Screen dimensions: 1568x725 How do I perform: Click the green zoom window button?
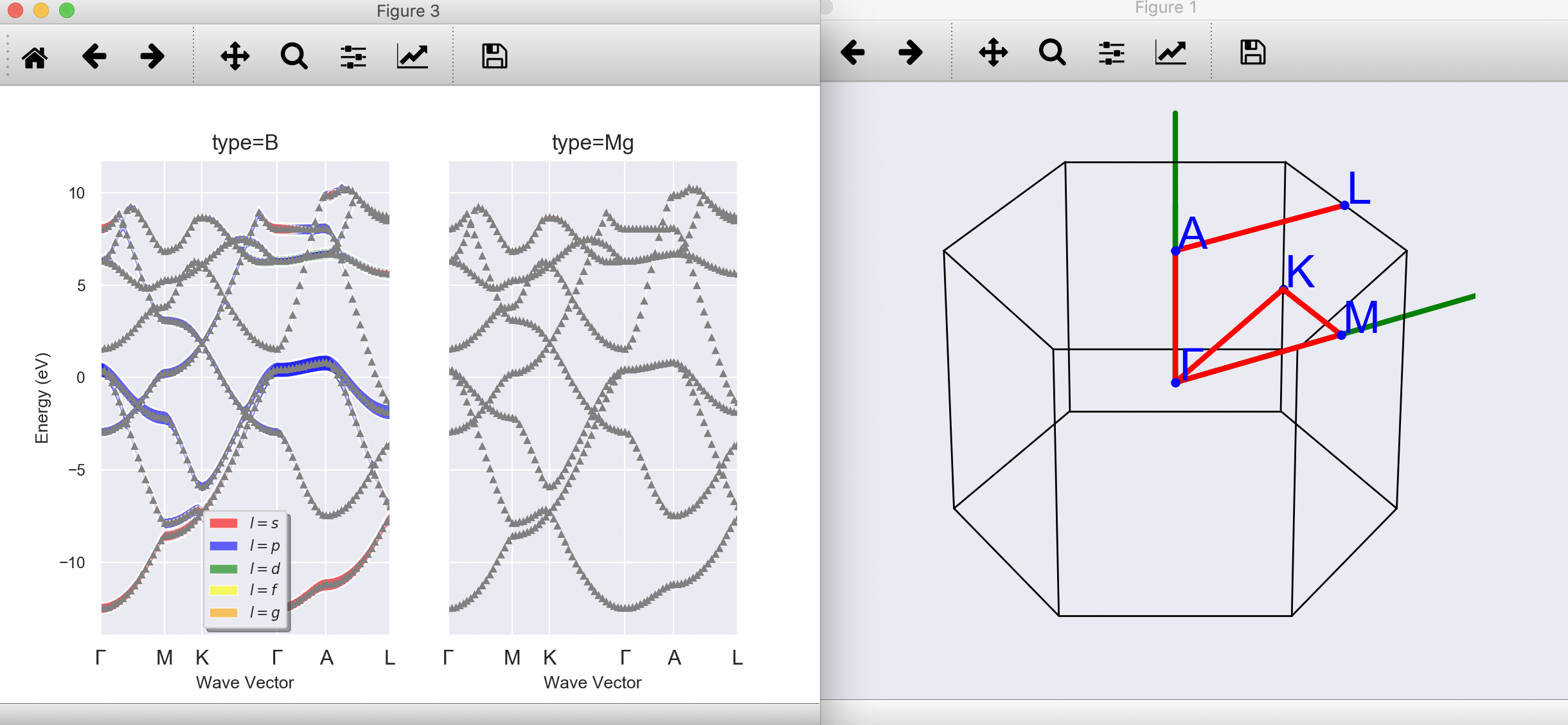[67, 10]
